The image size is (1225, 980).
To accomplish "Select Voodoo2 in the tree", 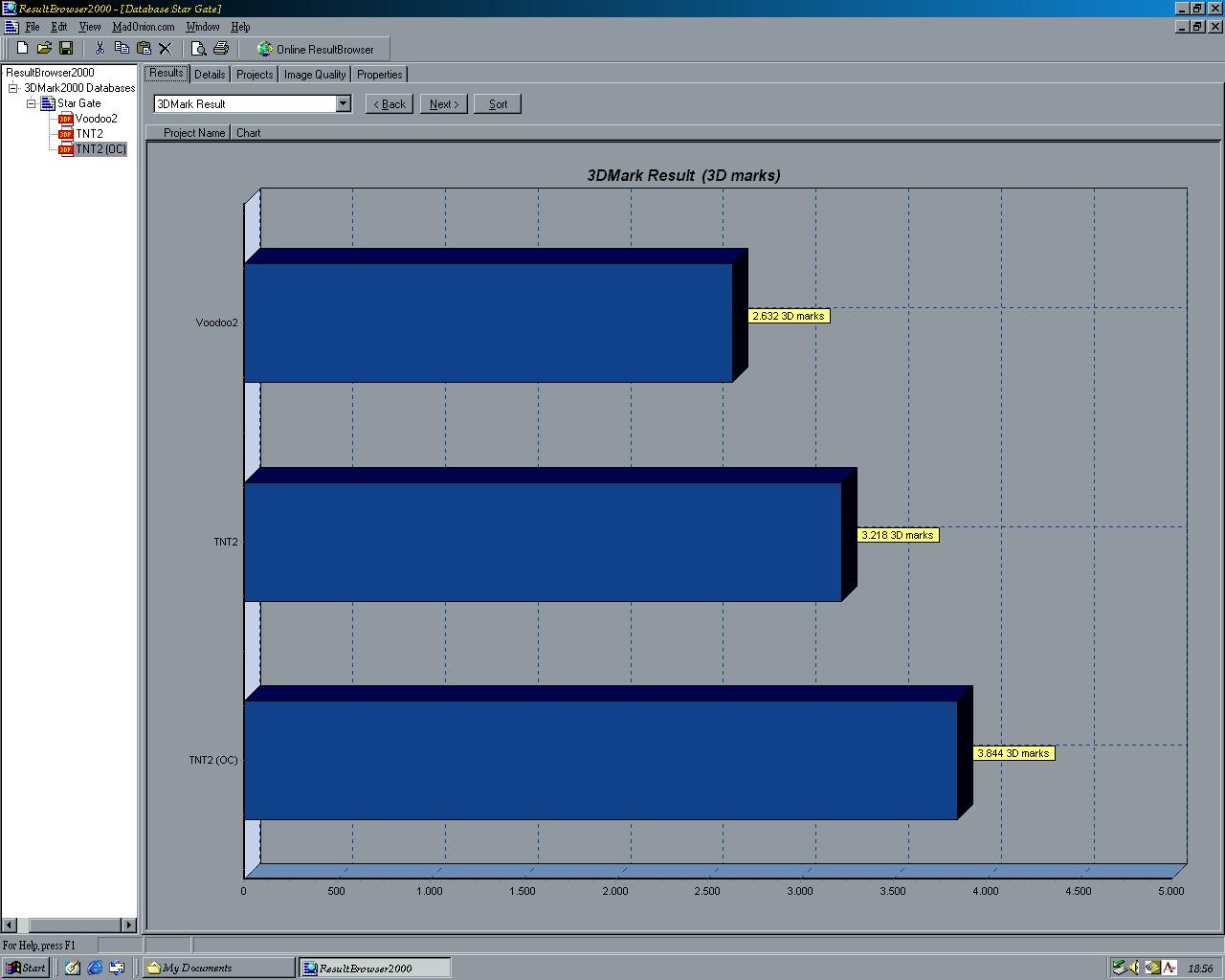I will coord(97,119).
